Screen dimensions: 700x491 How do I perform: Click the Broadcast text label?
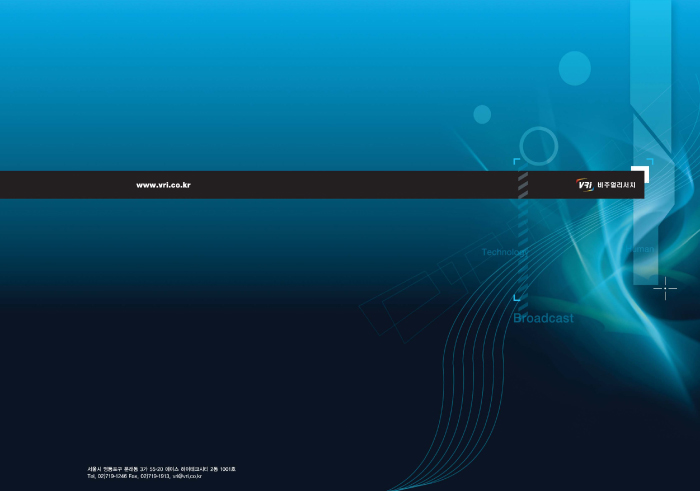point(543,318)
